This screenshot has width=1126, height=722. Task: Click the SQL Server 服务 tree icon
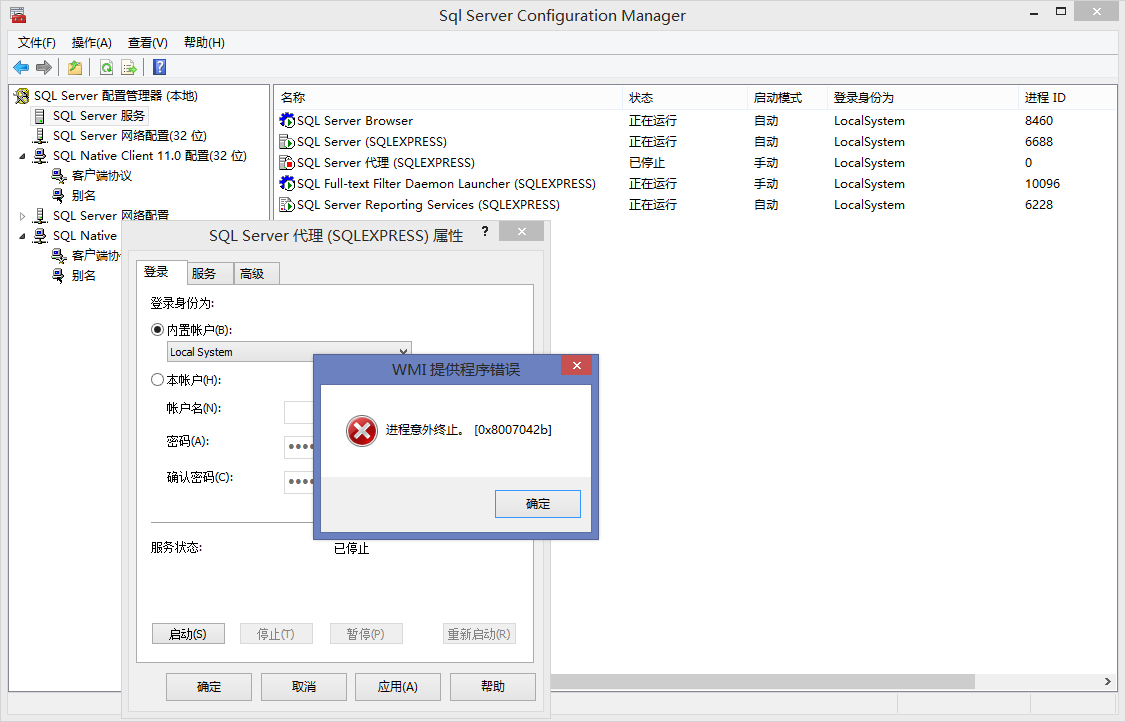point(39,116)
